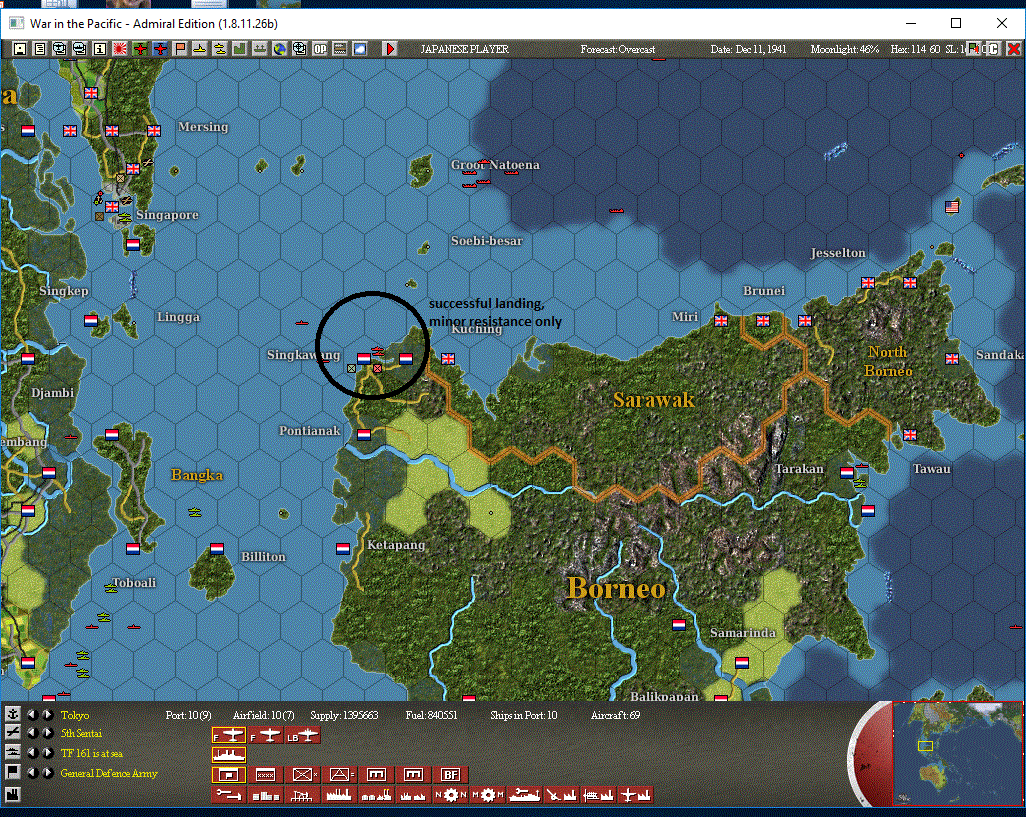Click the cloud weather toolbar icon
1026x817 pixels.
click(x=360, y=48)
